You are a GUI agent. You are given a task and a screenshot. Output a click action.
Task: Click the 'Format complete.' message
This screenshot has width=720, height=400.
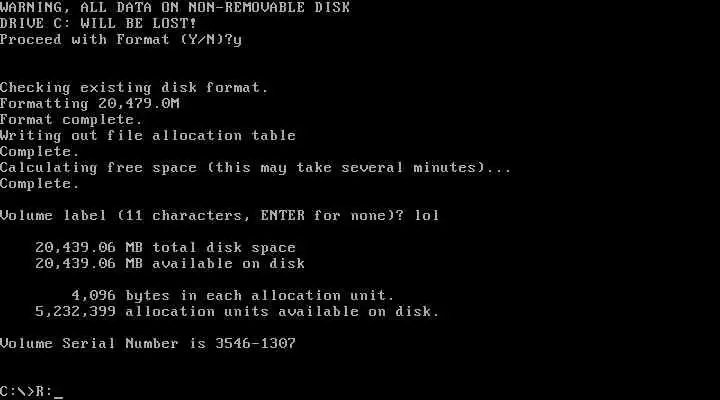(x=72, y=120)
